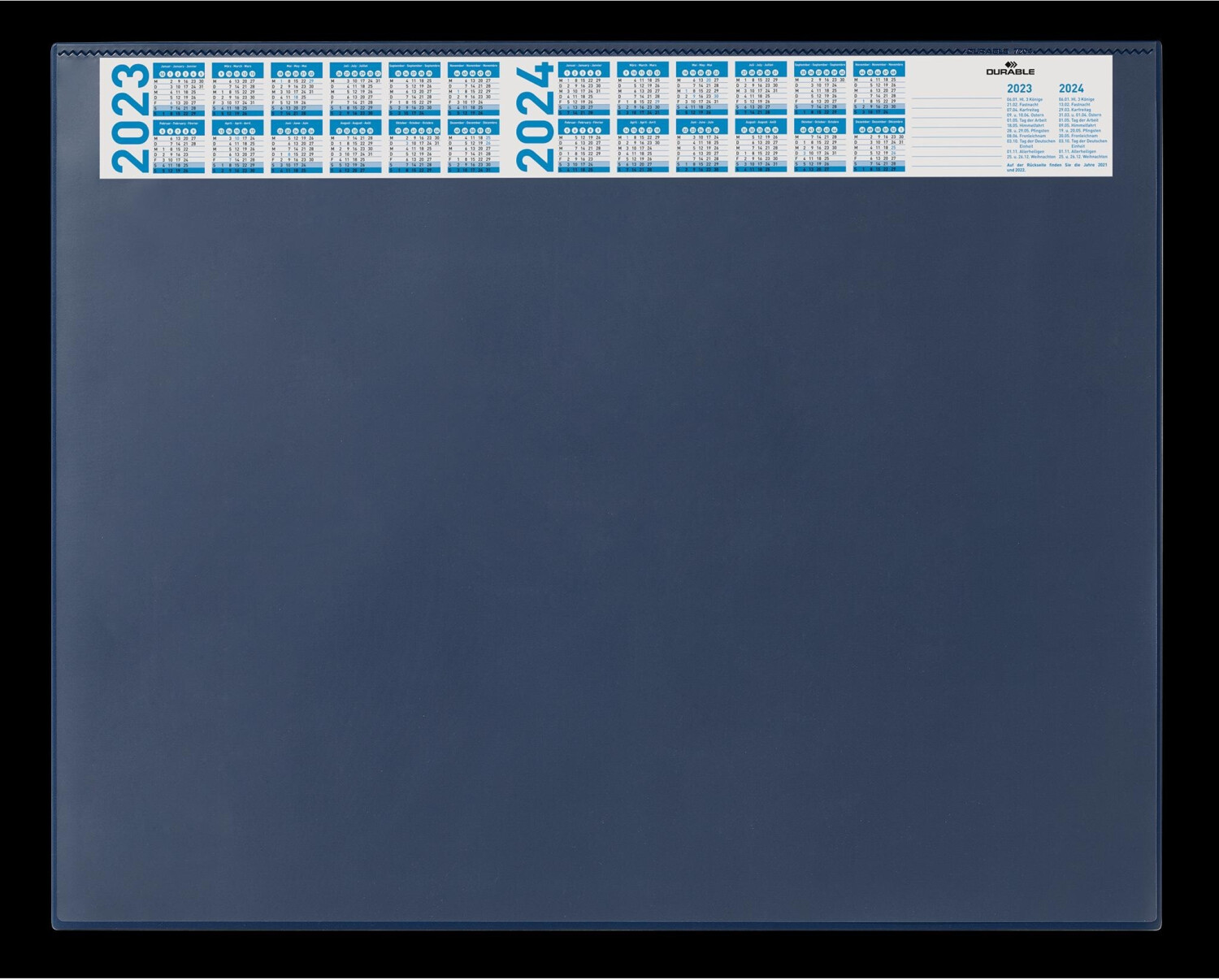The height and width of the screenshot is (980, 1219).
Task: Click the September 2023 month header
Action: point(414,66)
